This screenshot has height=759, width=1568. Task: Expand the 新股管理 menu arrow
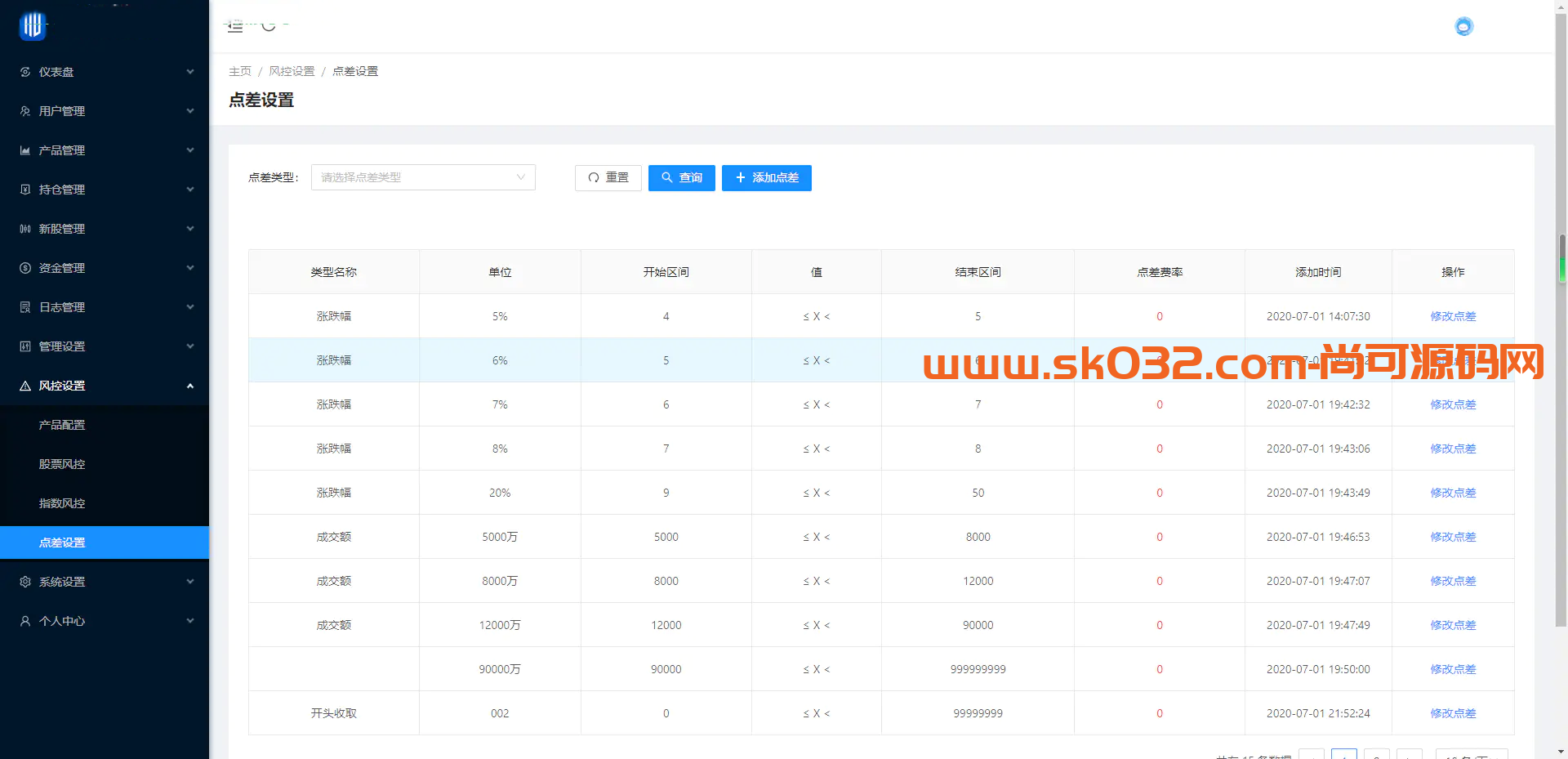190,229
